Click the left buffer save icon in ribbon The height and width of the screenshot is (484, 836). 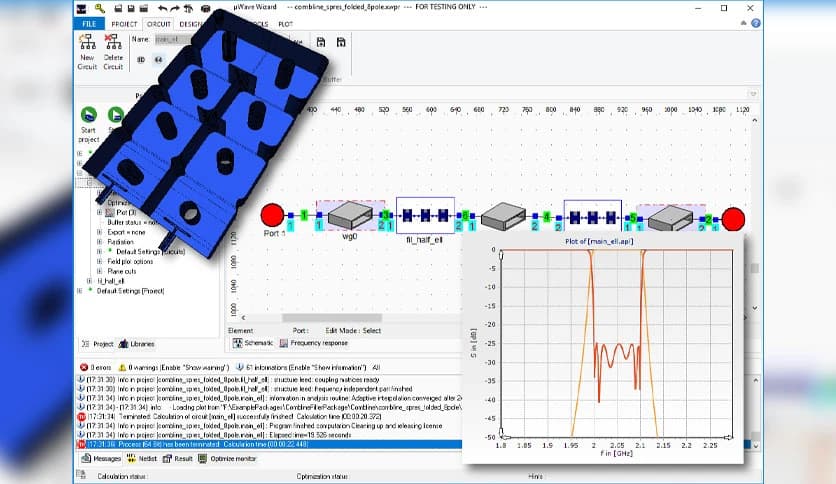pyautogui.click(x=321, y=42)
